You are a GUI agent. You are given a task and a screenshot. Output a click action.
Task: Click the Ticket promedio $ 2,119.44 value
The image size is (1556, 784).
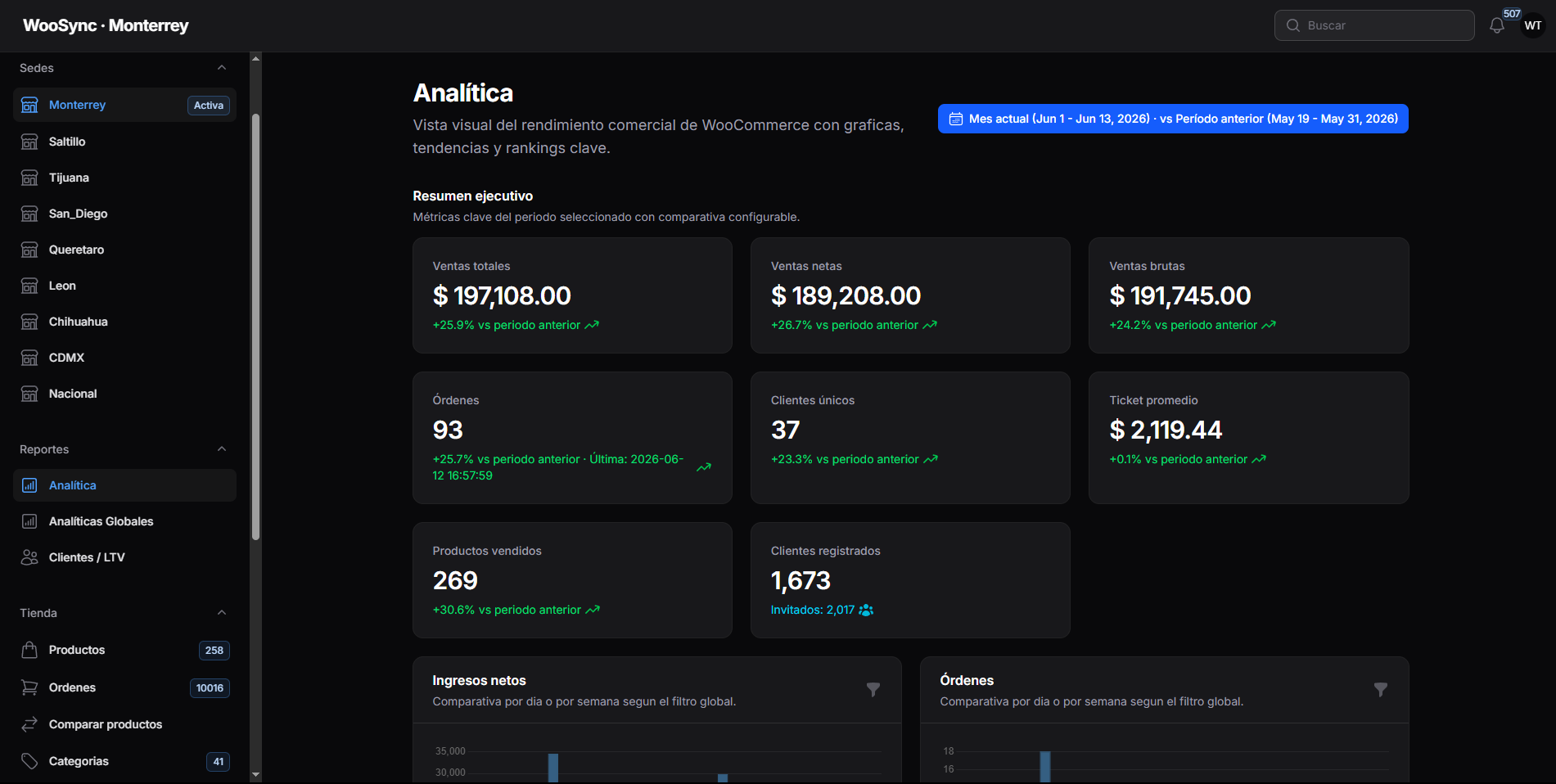tap(1166, 430)
